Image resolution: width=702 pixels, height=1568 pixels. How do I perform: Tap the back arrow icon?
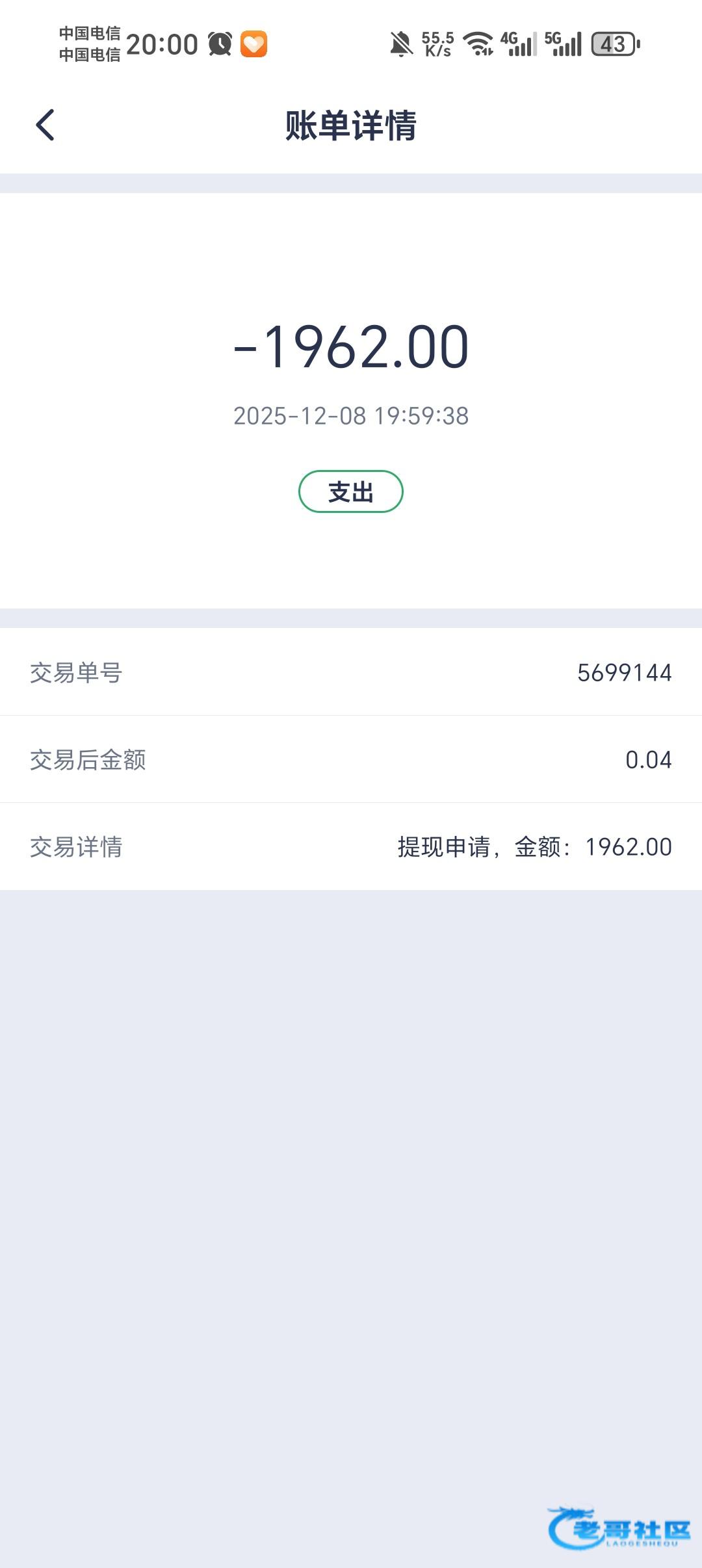[x=45, y=125]
